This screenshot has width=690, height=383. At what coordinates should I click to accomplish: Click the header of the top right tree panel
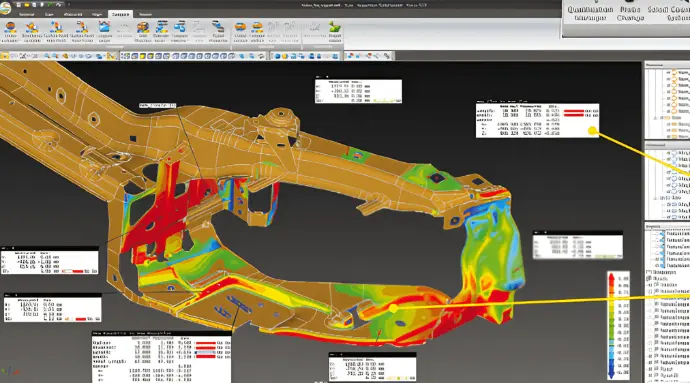(667, 65)
